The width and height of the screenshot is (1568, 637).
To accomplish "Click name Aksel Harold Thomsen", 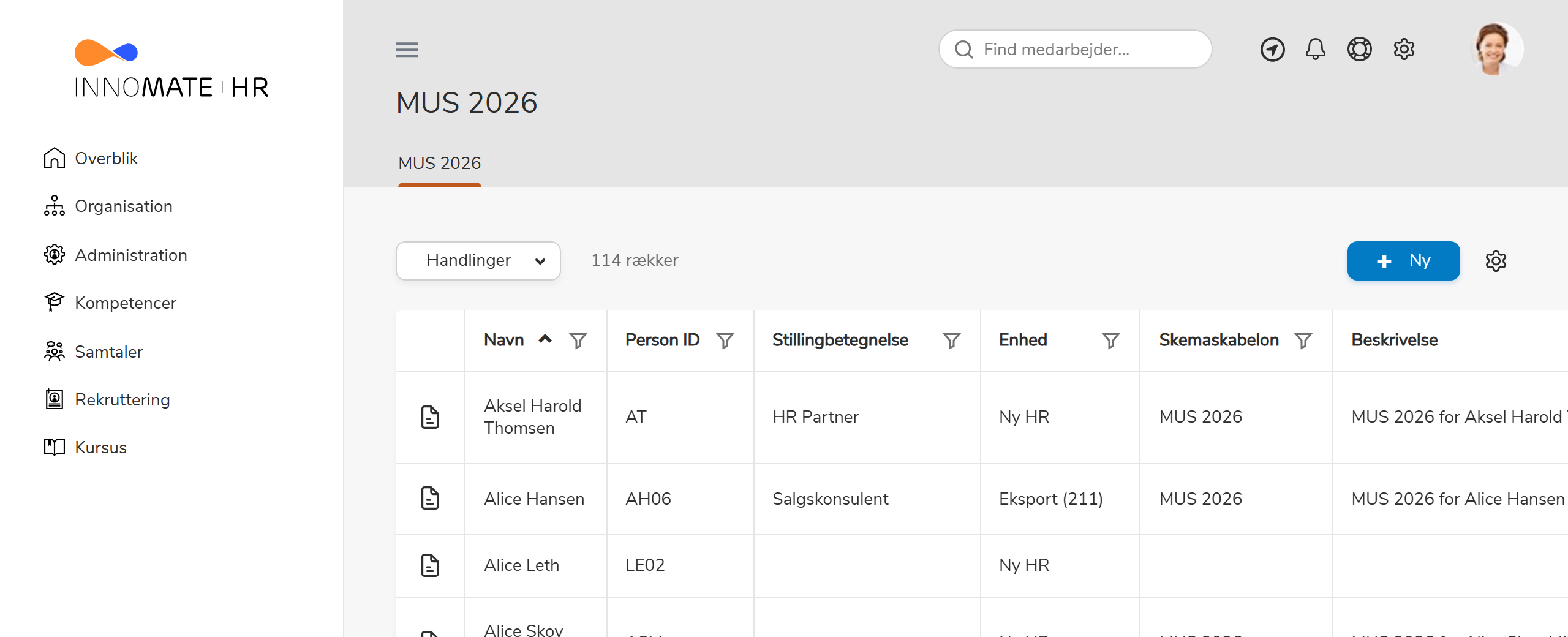I will (533, 417).
